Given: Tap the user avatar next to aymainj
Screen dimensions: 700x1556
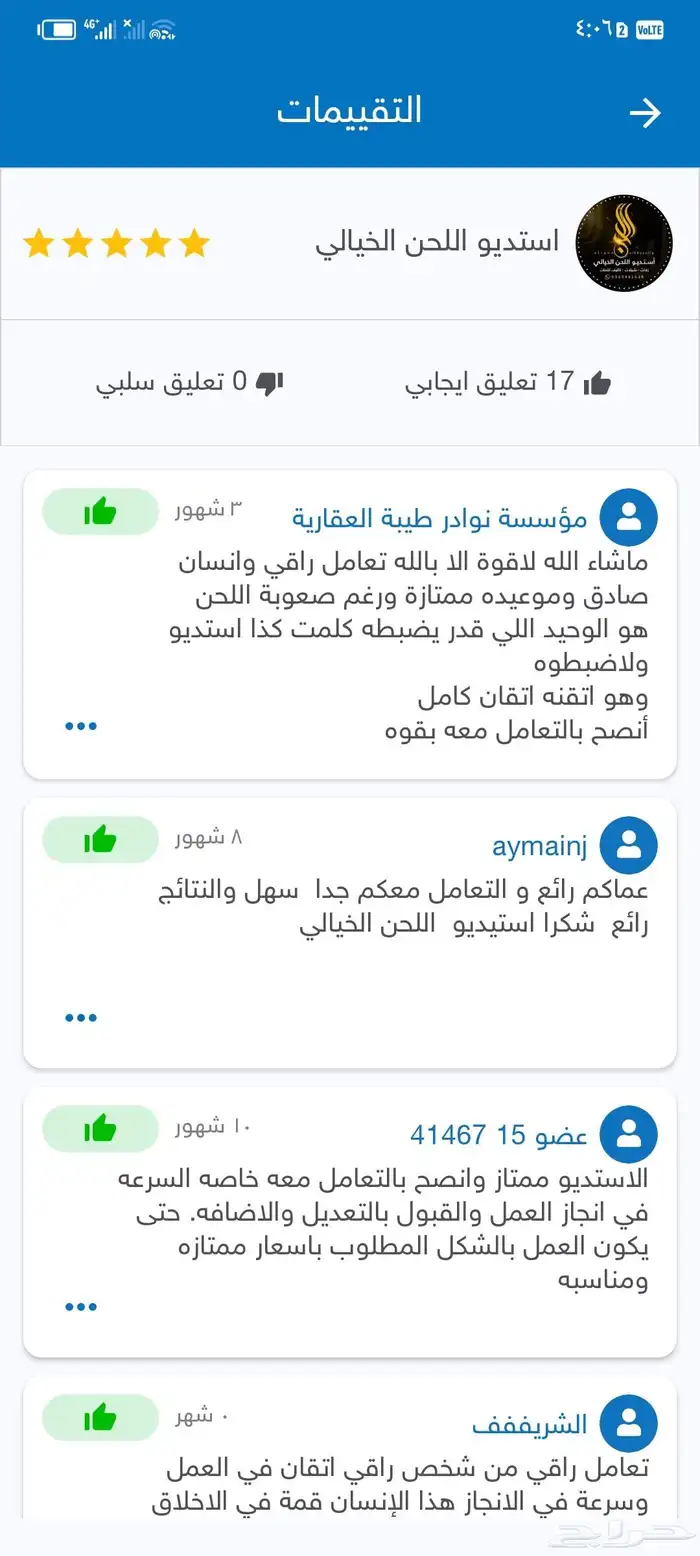Looking at the screenshot, I should 629,845.
